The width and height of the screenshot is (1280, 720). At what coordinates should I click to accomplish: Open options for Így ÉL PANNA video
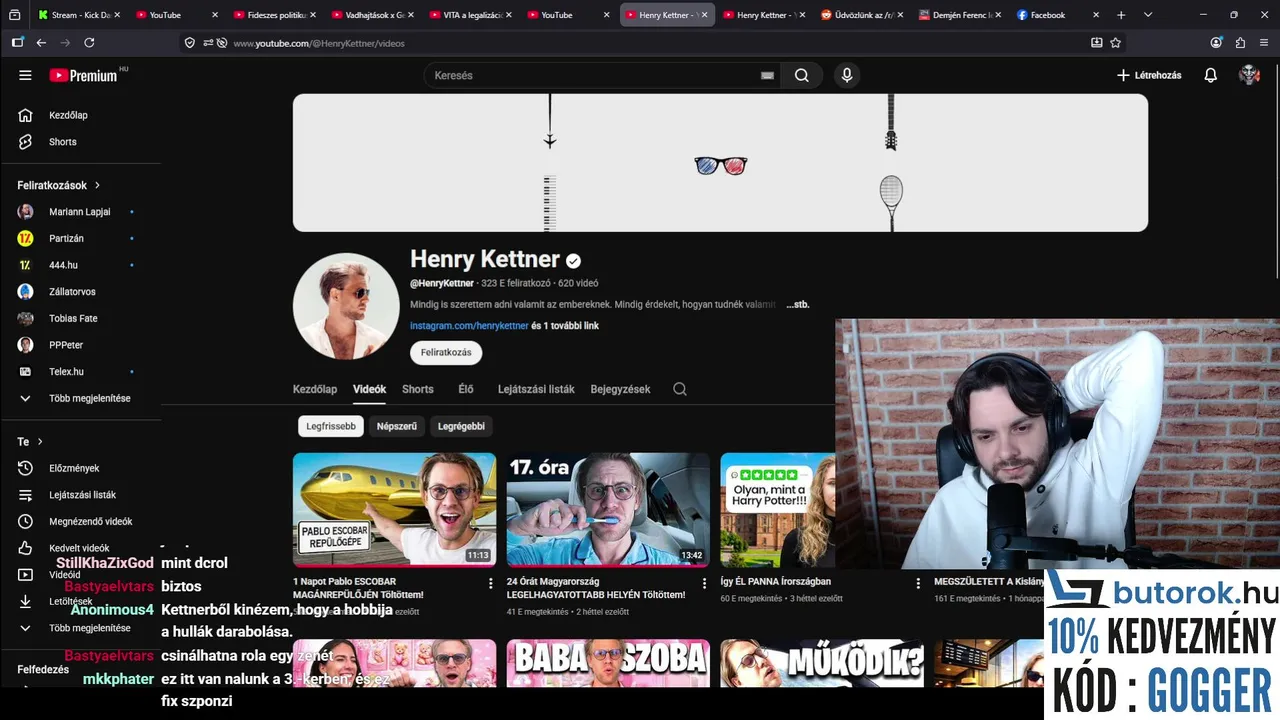coord(918,583)
